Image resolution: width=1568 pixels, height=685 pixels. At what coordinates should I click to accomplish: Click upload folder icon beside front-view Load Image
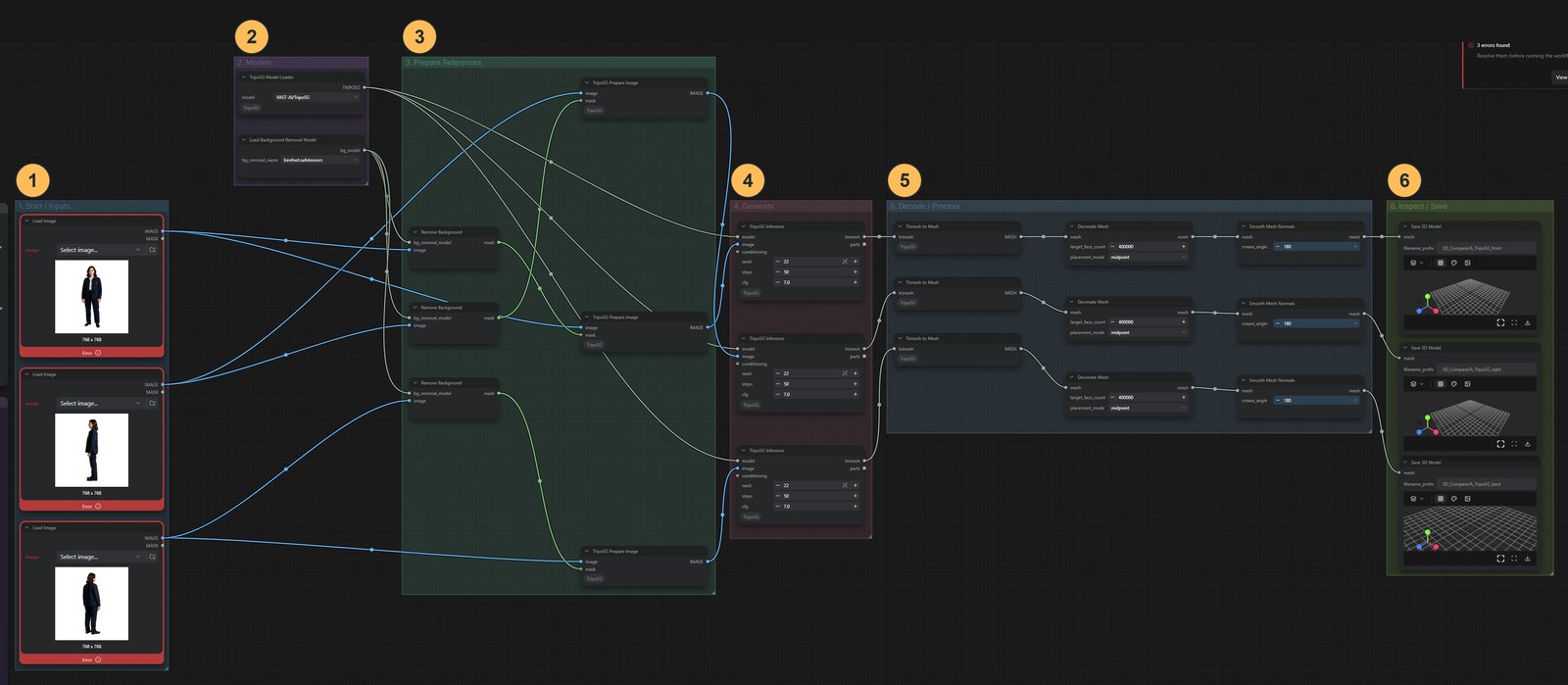tap(153, 250)
